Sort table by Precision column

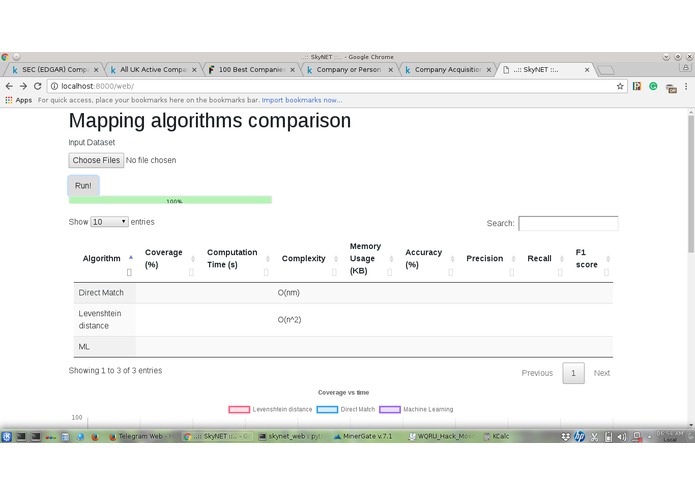[x=488, y=258]
